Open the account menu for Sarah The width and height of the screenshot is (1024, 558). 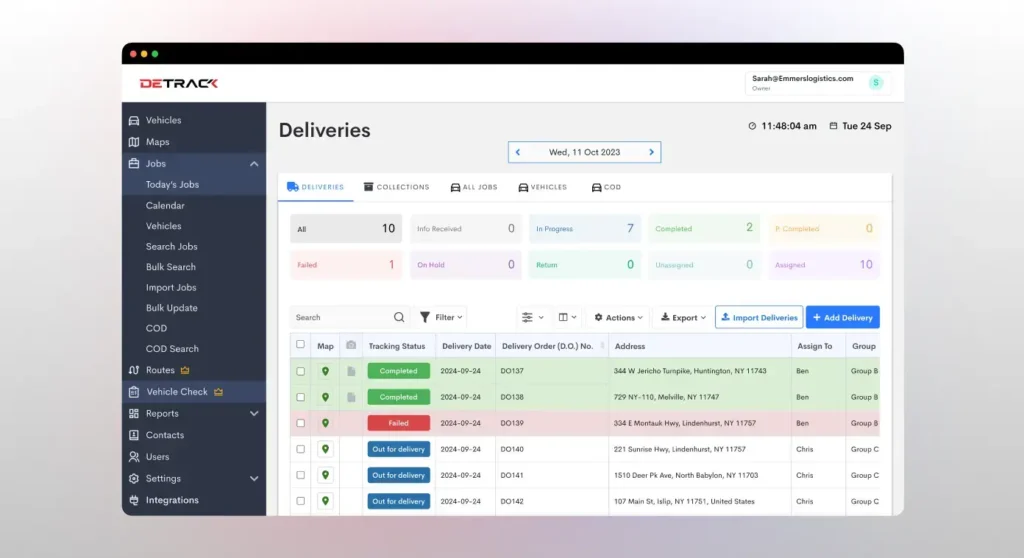point(818,83)
